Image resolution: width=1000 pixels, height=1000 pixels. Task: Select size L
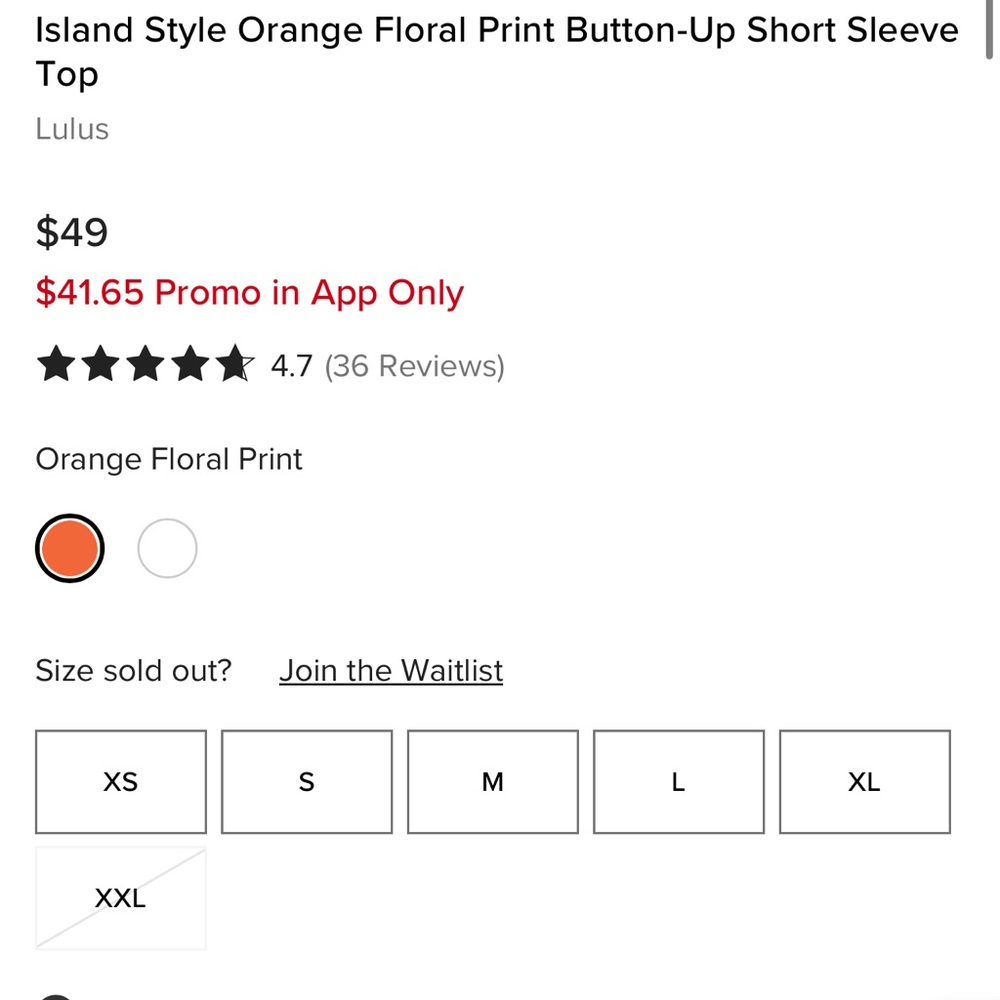[679, 782]
